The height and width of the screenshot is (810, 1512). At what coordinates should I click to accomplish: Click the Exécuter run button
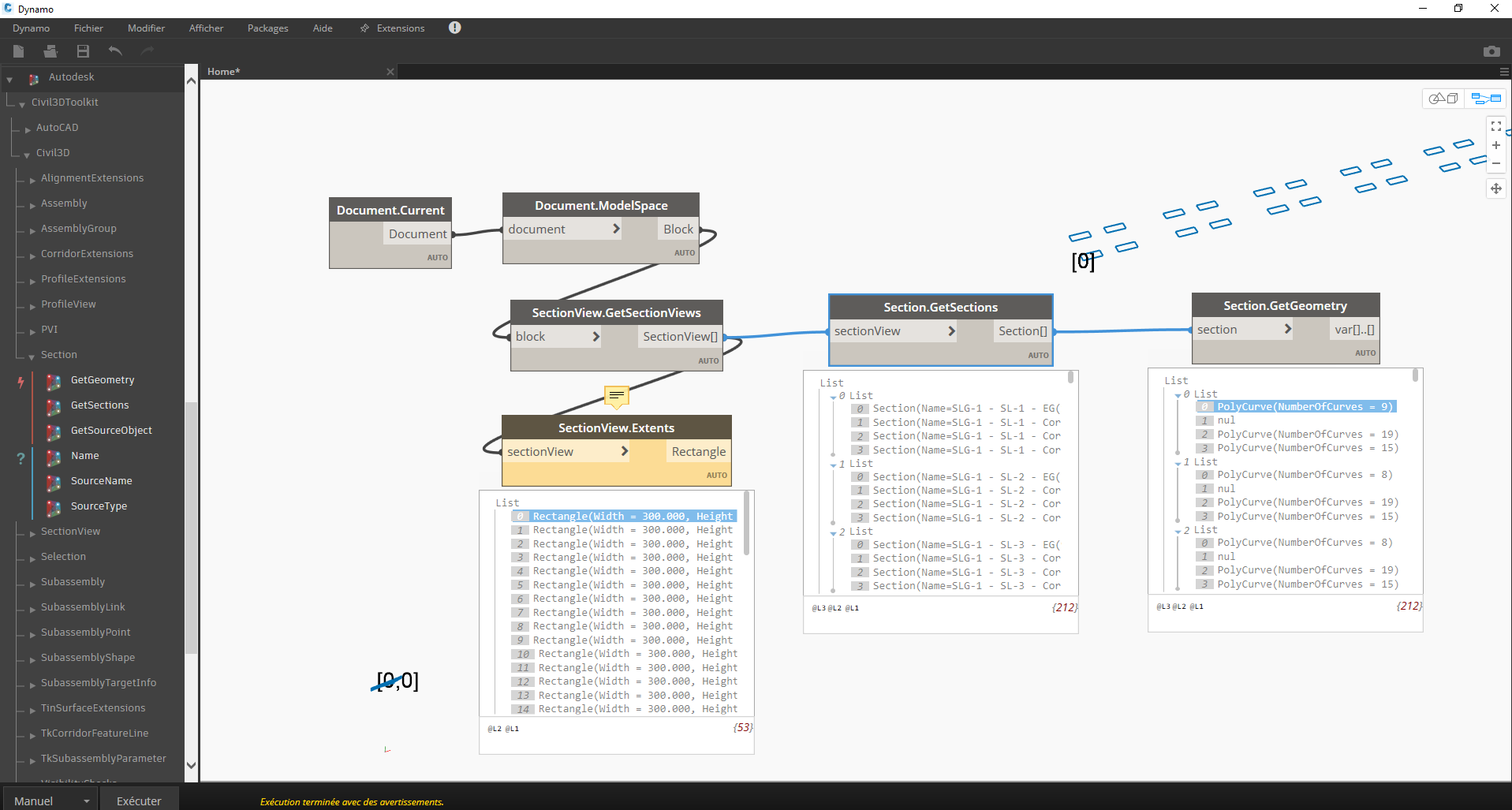(x=139, y=801)
